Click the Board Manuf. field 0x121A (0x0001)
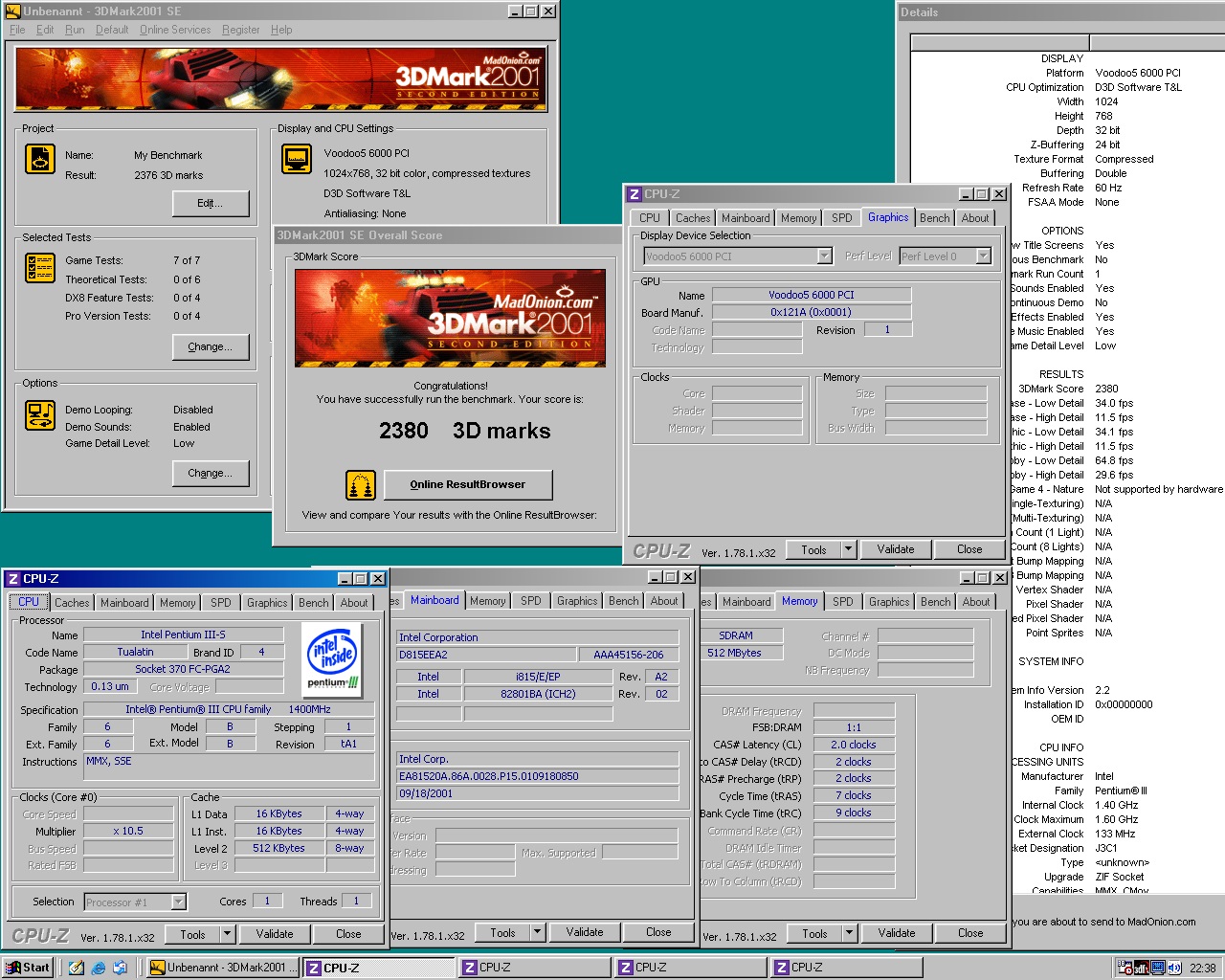Screen dimensions: 1225x980 pyautogui.click(x=812, y=312)
